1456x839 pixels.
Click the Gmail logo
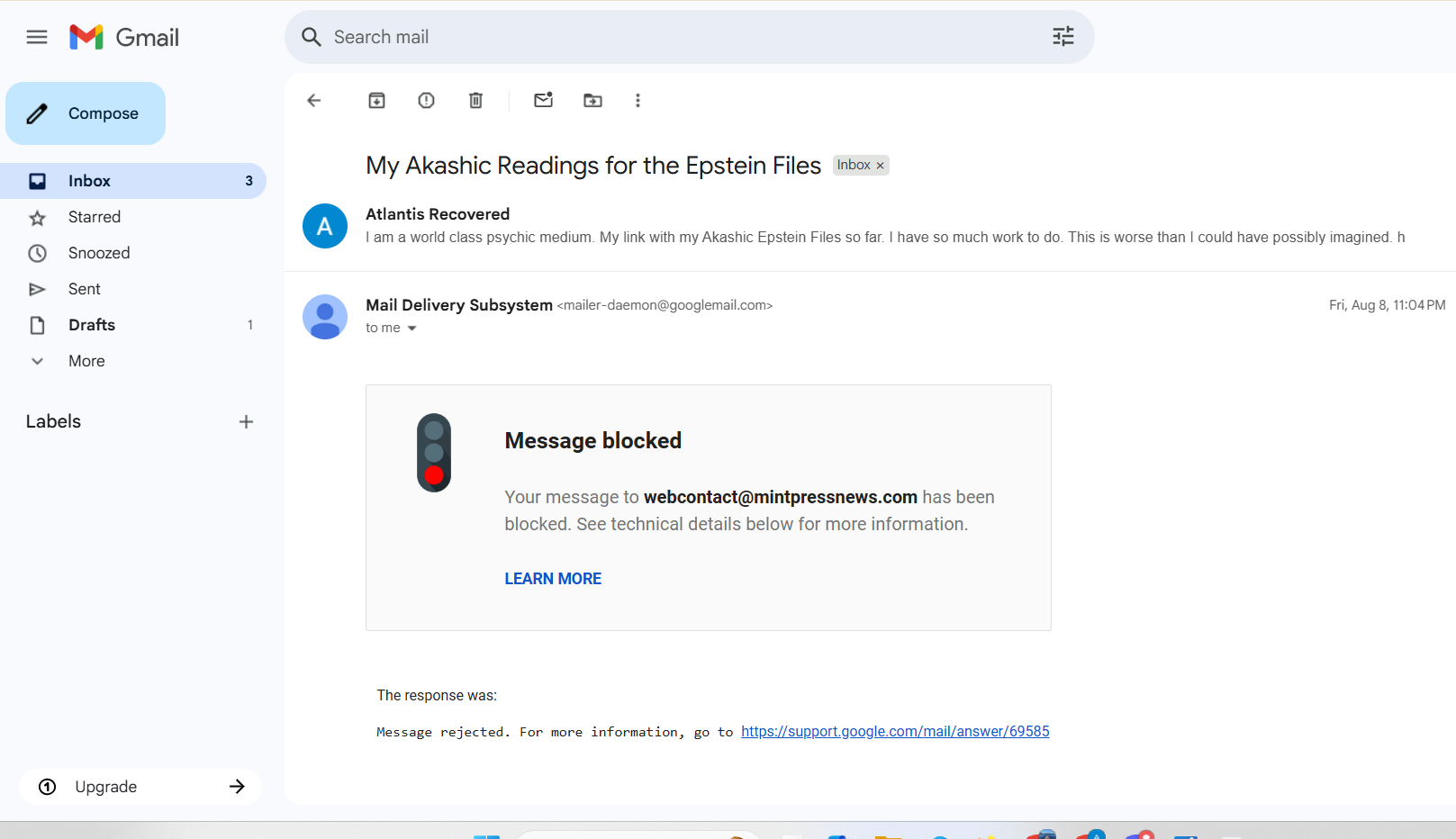coord(124,37)
